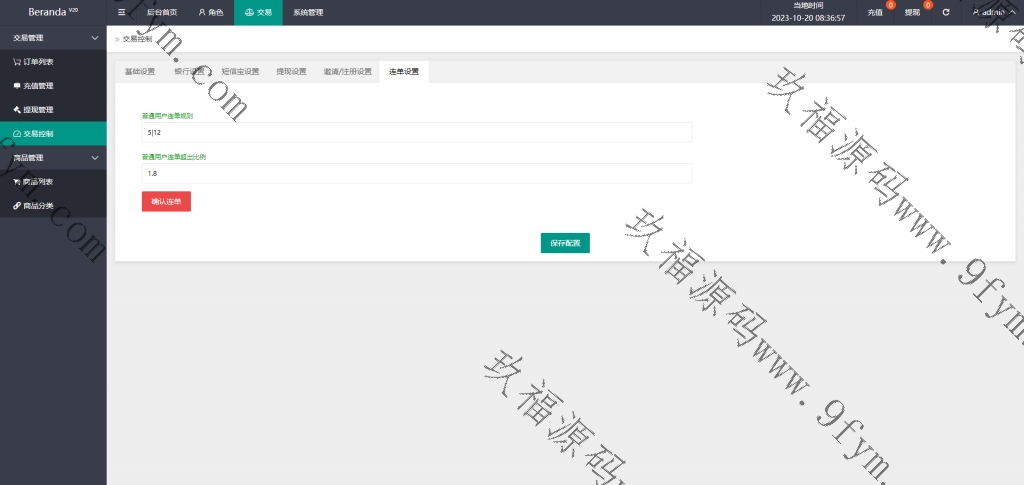The width and height of the screenshot is (1024, 485).
Task: Collapse the 交易管理 sidebar group
Action: (x=94, y=38)
